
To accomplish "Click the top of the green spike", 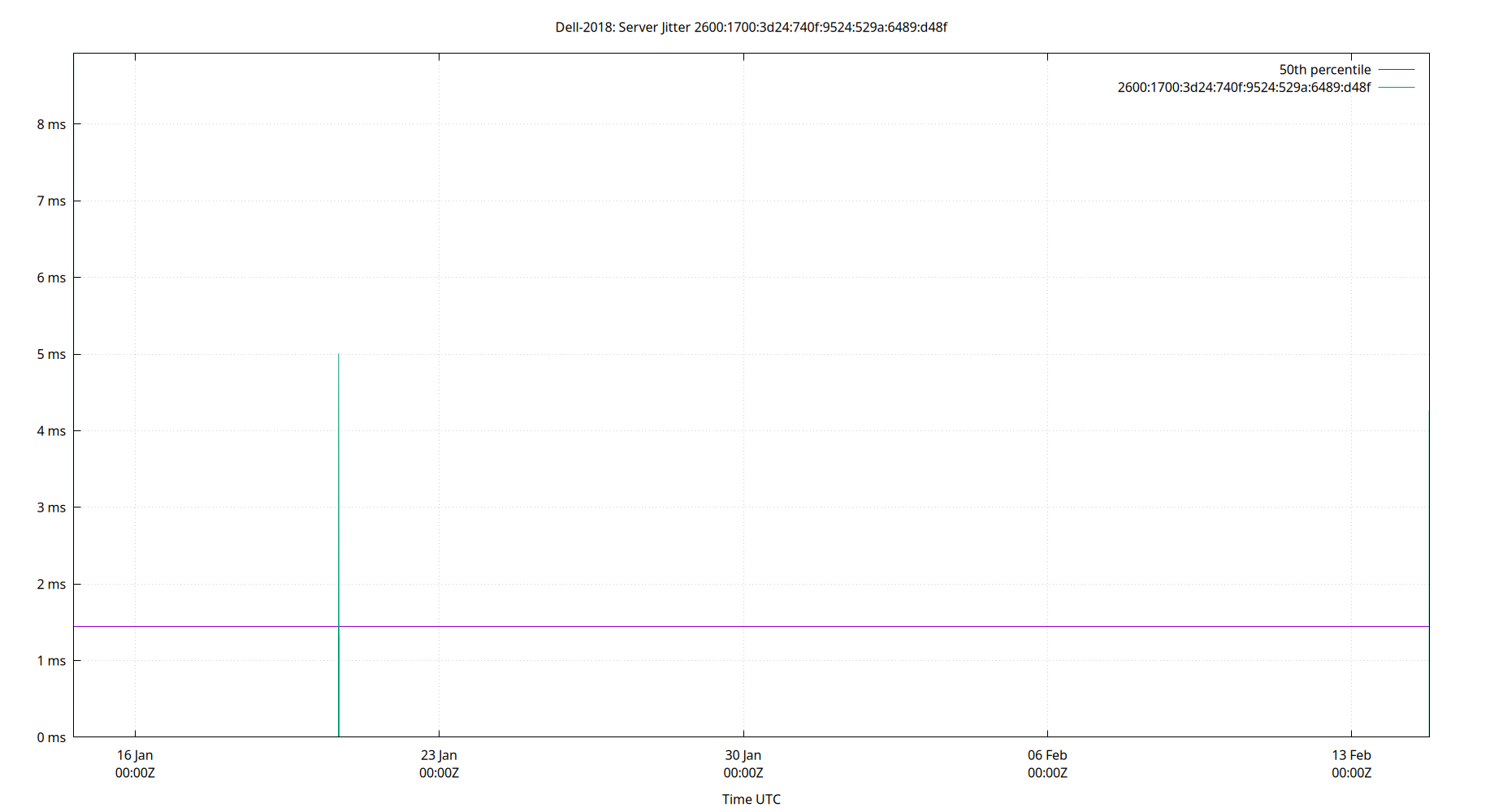I will click(x=339, y=356).
